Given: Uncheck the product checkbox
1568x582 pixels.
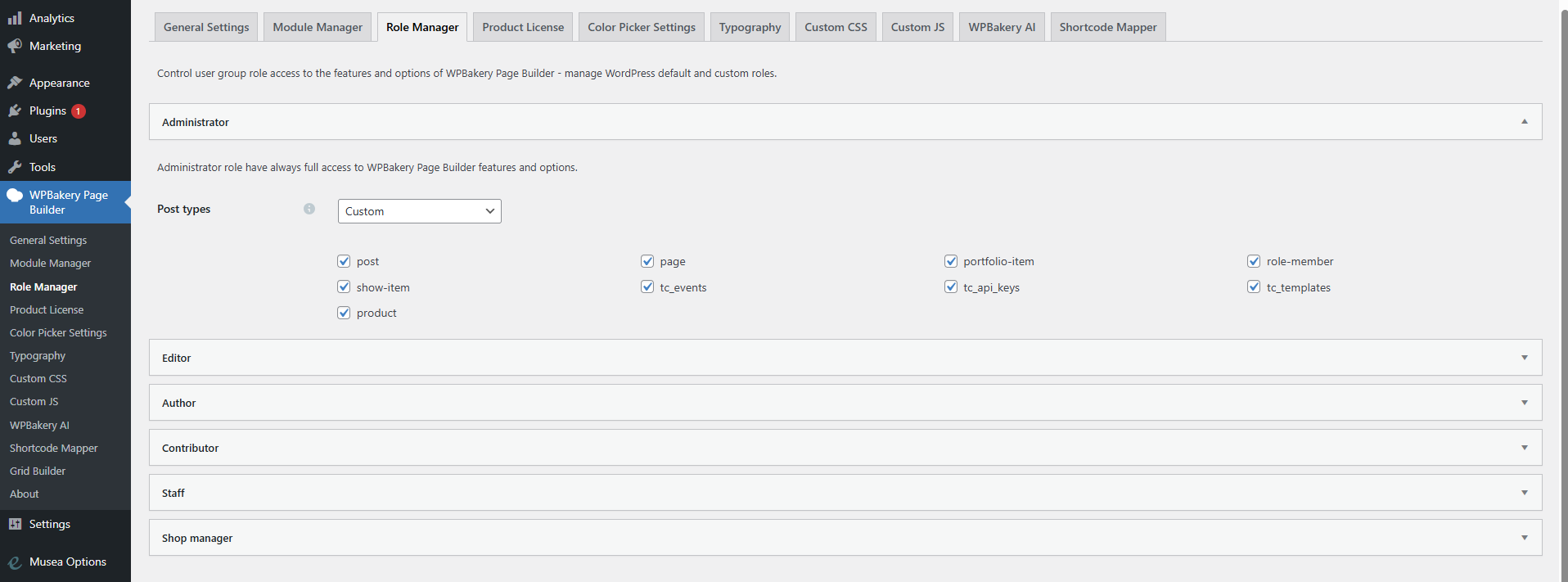Looking at the screenshot, I should tap(344, 313).
